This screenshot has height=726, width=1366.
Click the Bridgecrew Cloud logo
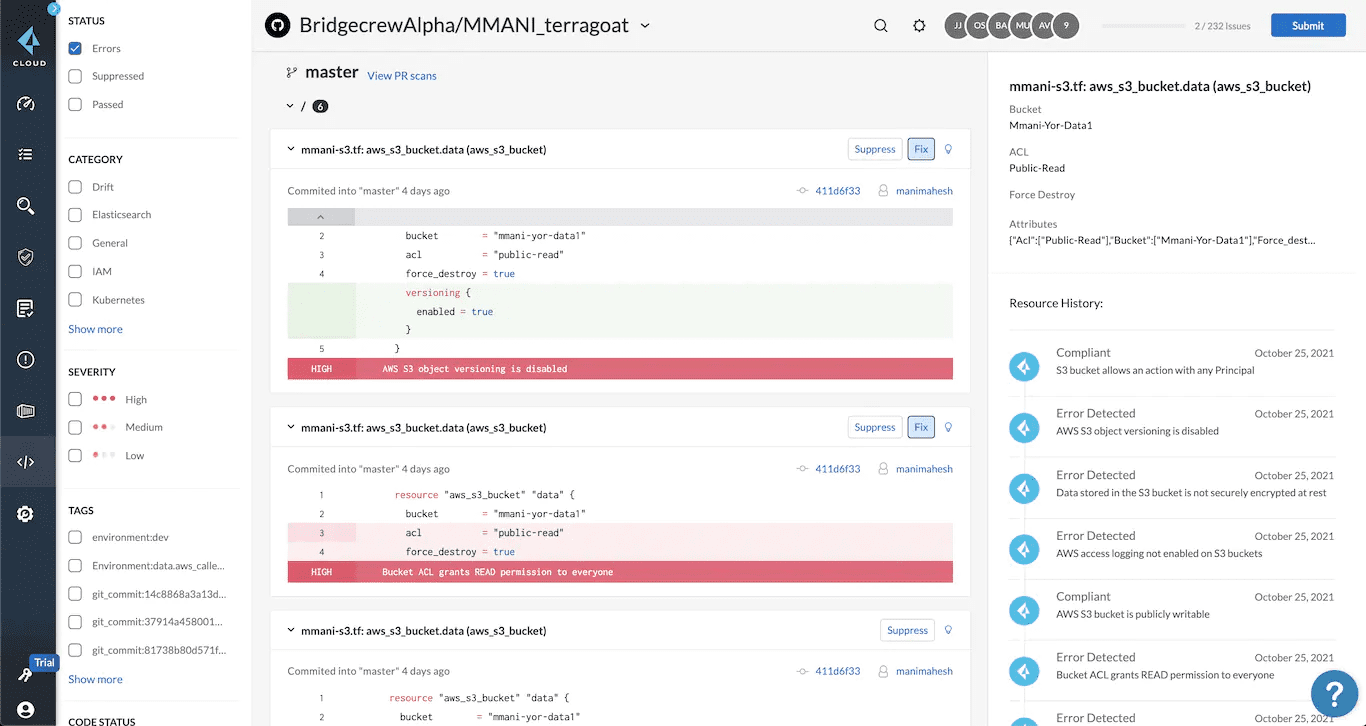click(28, 47)
